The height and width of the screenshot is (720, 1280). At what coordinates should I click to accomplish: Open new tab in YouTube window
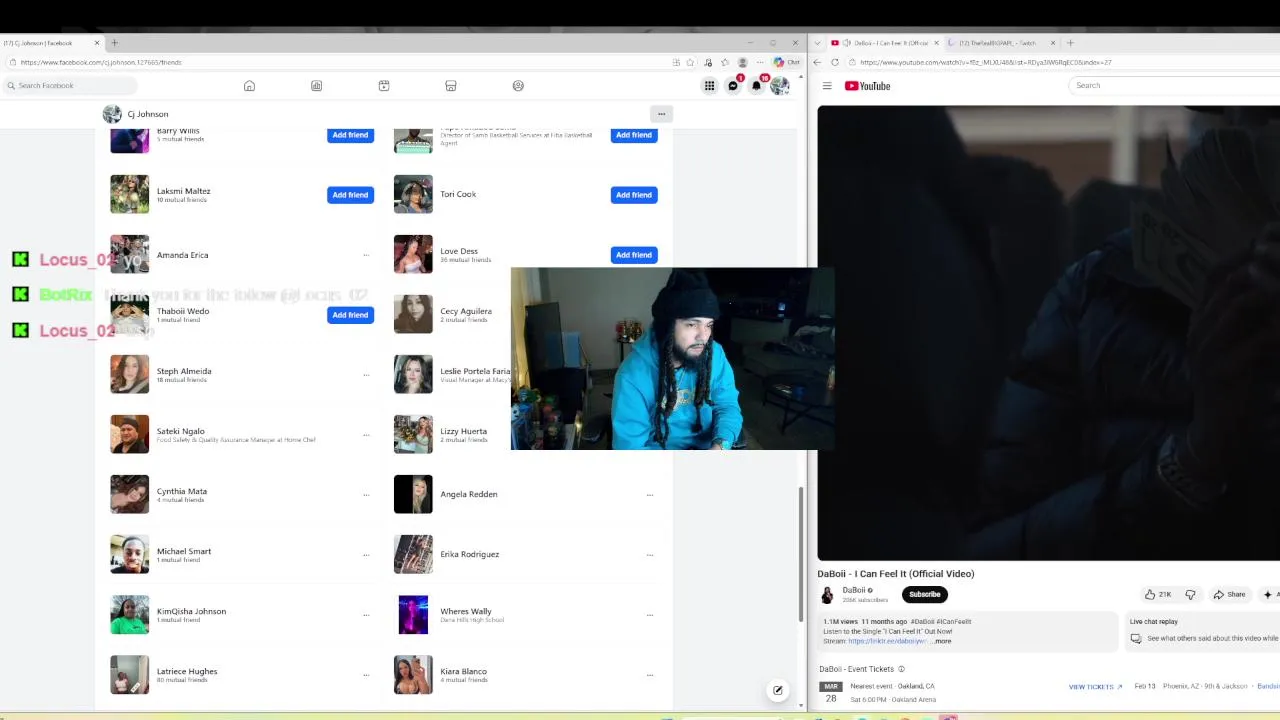pyautogui.click(x=1070, y=43)
